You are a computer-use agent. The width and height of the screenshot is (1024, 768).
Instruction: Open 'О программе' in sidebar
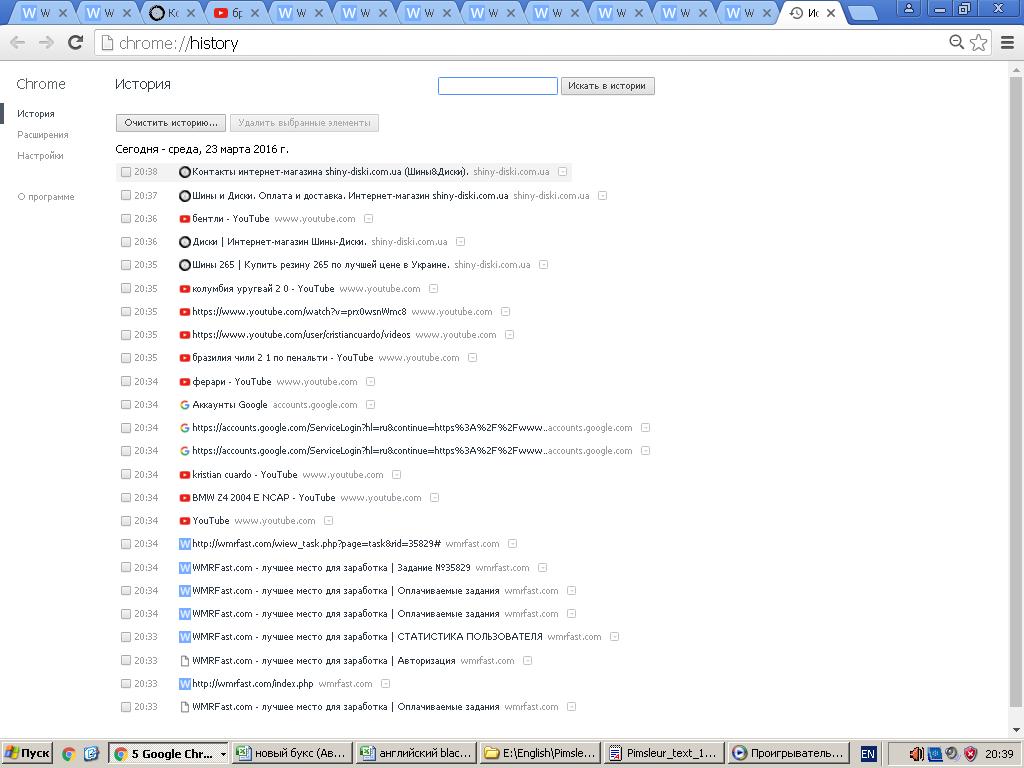click(46, 197)
